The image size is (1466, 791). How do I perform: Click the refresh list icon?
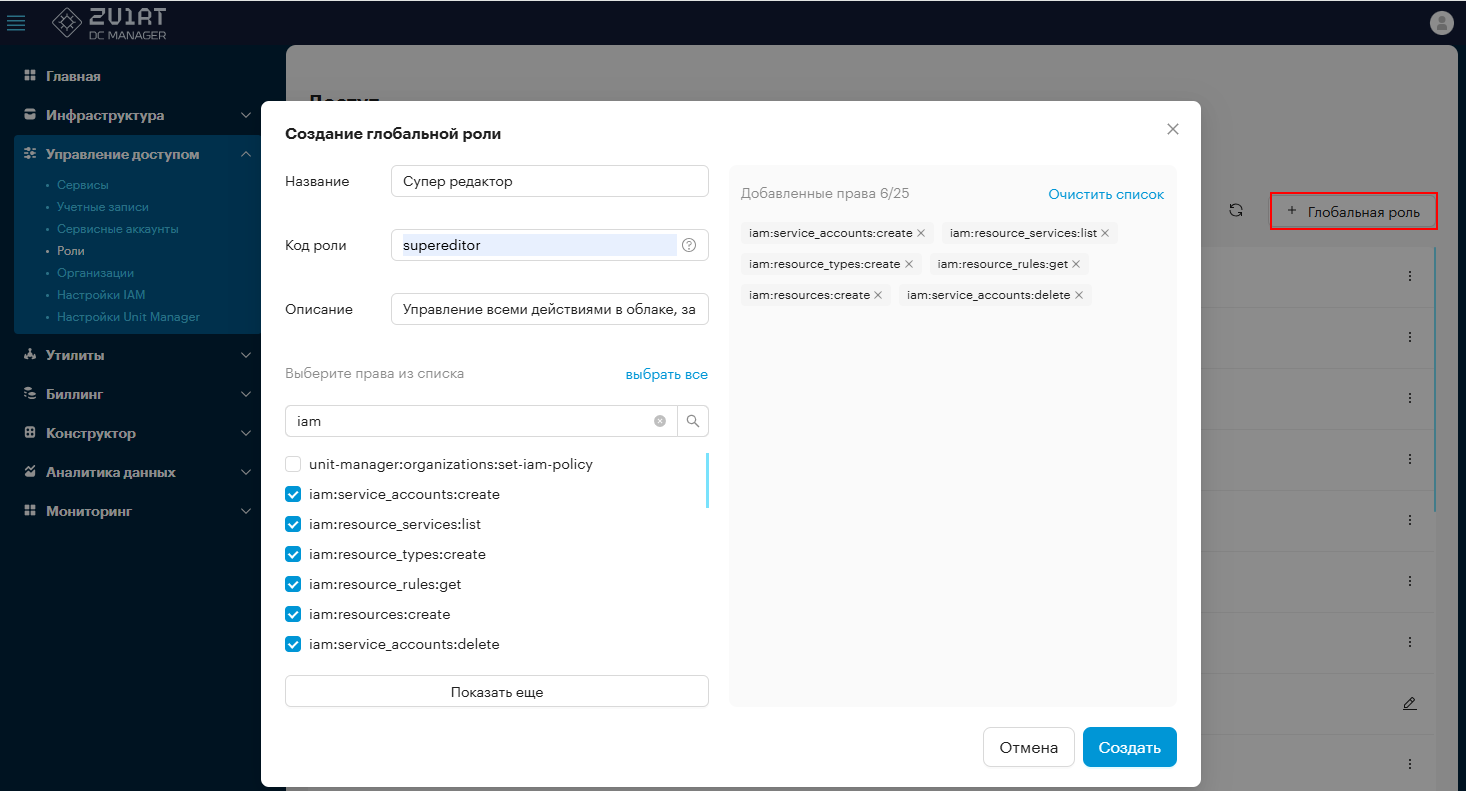coord(1236,210)
